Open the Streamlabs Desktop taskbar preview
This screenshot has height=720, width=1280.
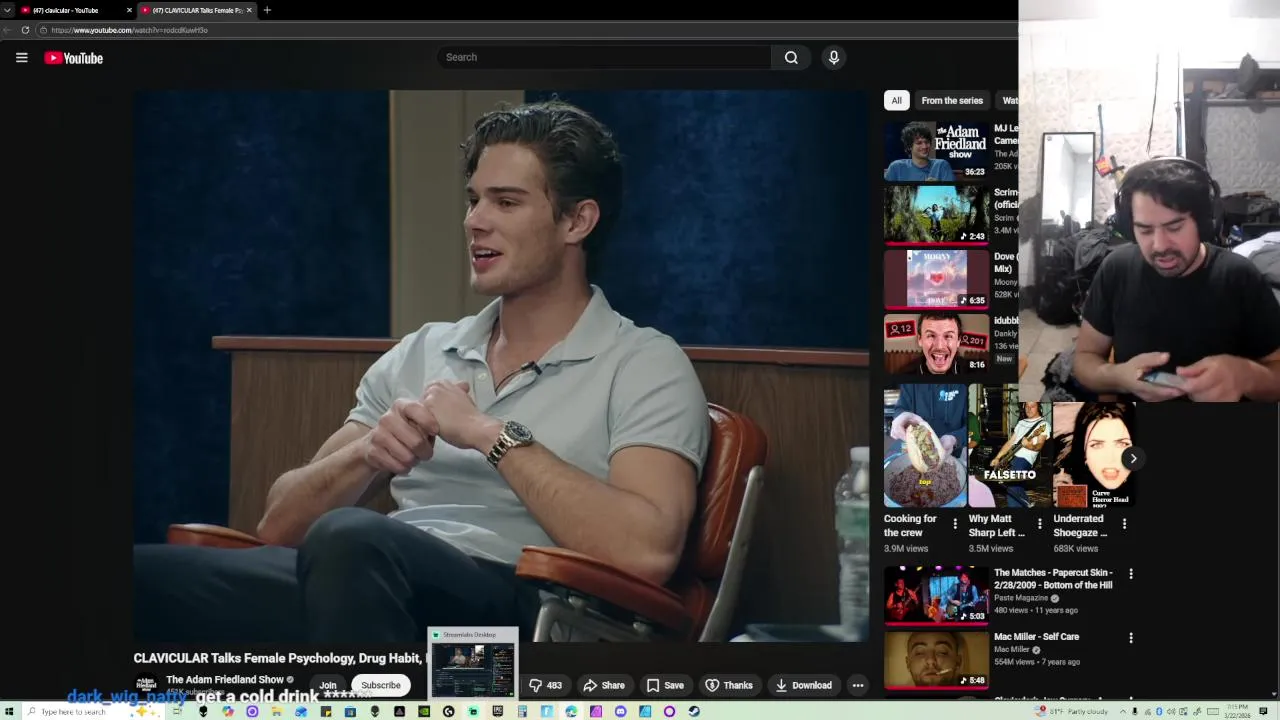[473, 663]
